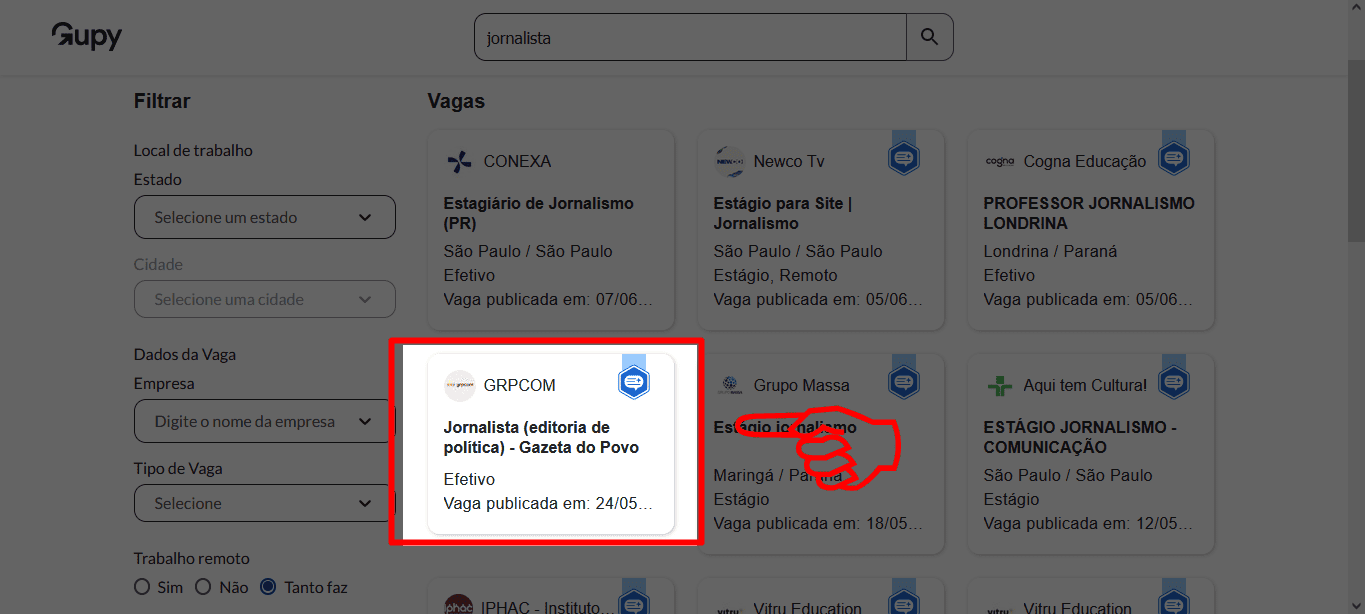Open the Empresa company name dropdown
Screen dimensions: 1365x614
[x=264, y=421]
